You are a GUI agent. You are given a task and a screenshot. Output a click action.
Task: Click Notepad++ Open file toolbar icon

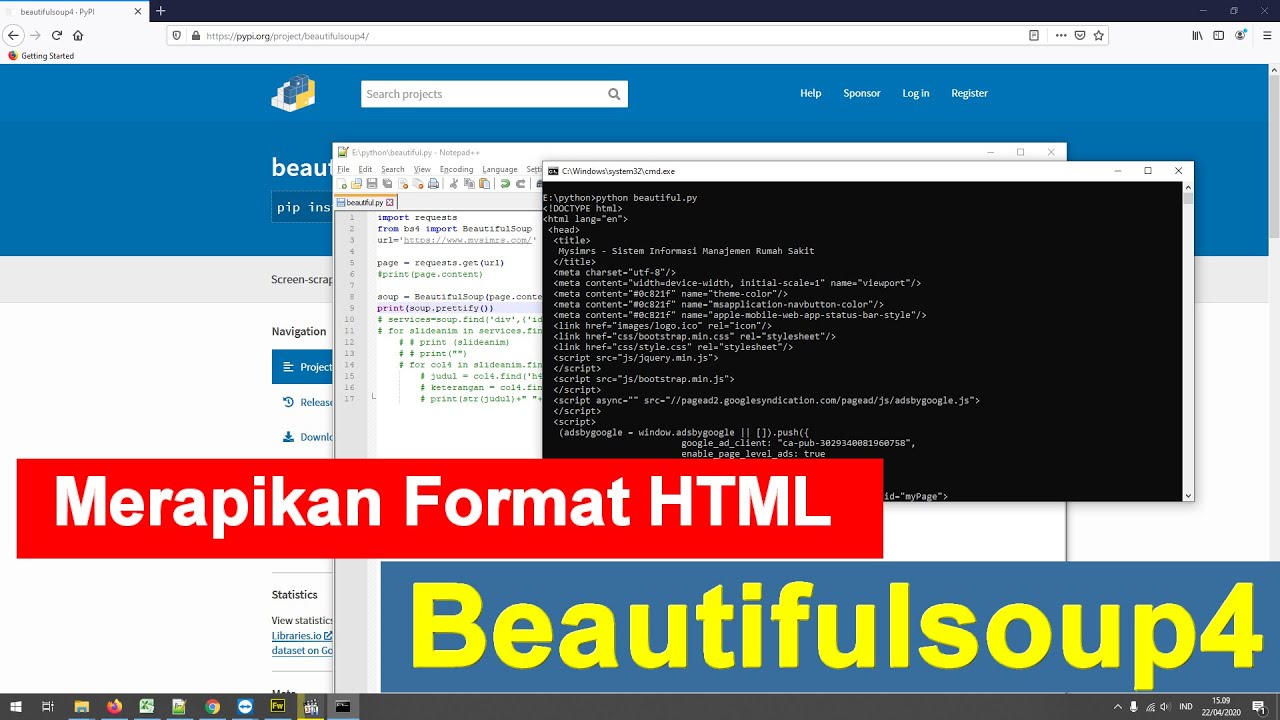(358, 184)
